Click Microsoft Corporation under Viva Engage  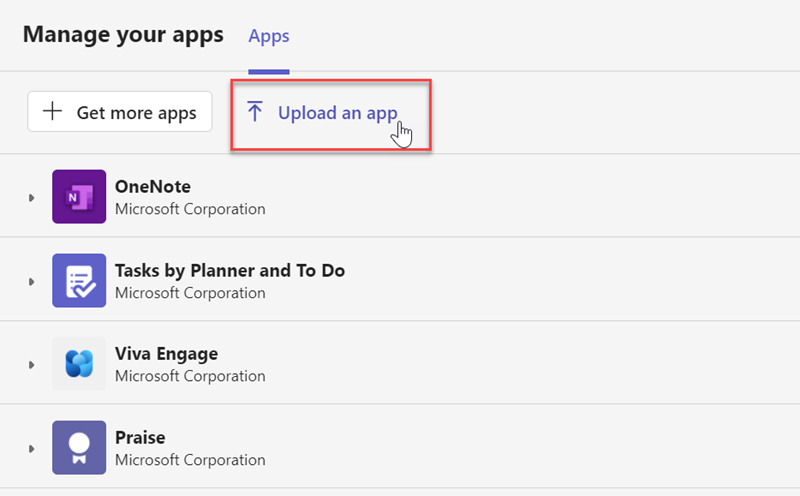click(x=190, y=376)
